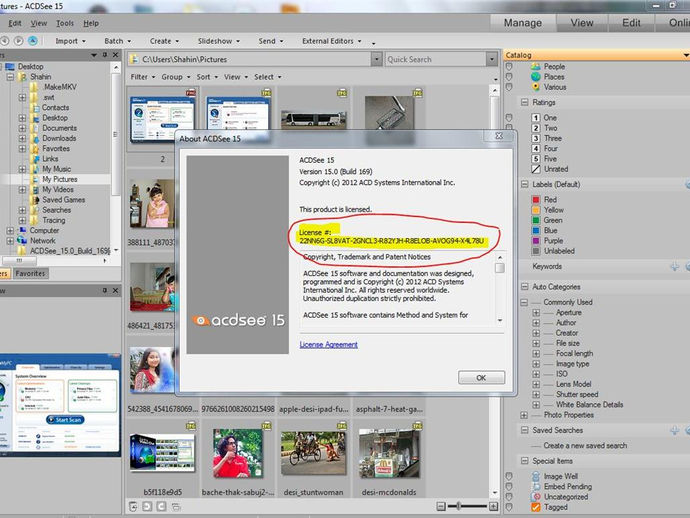Click the plus icon next to Keywords
The width and height of the screenshot is (690, 518).
coord(675,266)
